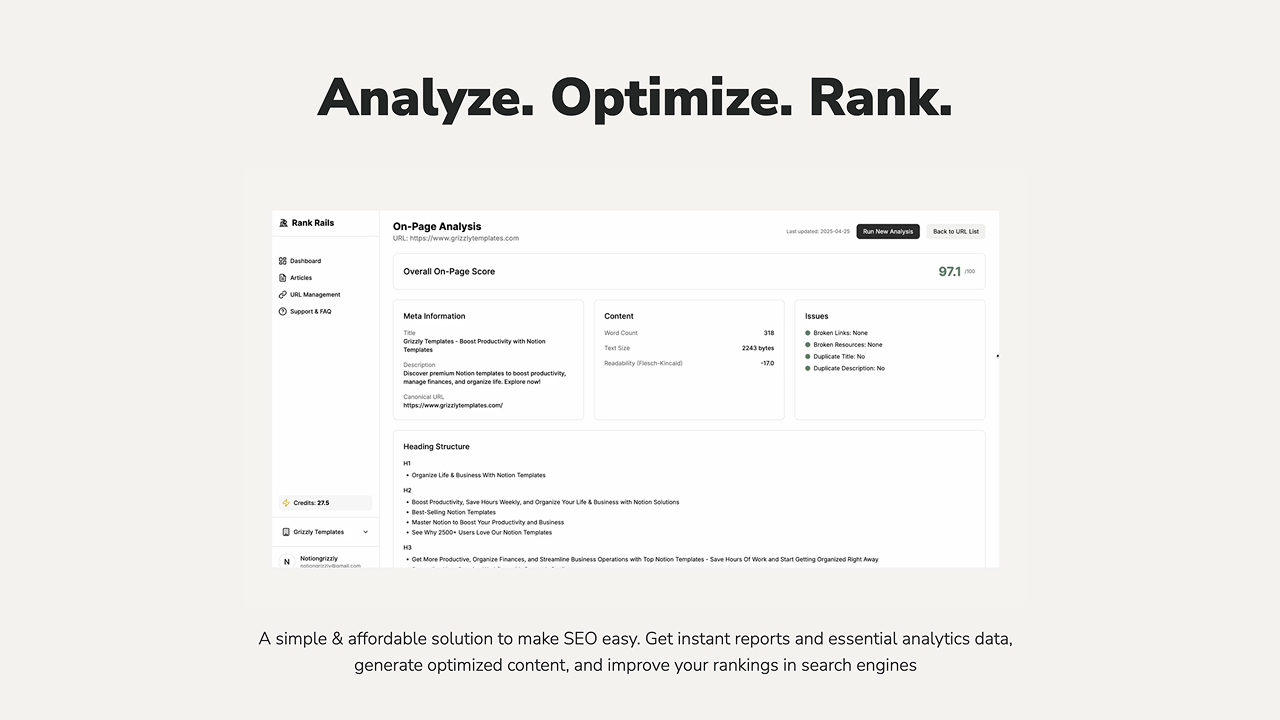Click the lightning bolt Credits icon
Viewport: 1280px width, 720px height.
tap(286, 503)
